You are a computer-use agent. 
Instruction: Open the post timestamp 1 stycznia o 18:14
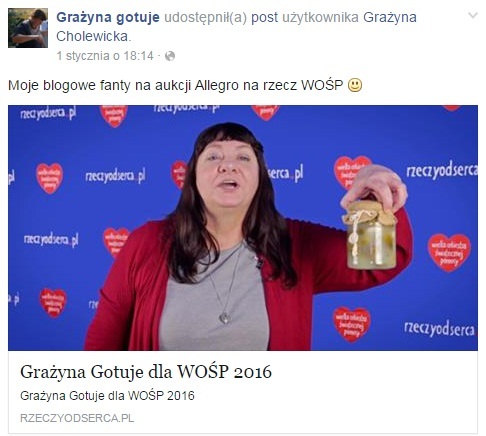(x=105, y=56)
